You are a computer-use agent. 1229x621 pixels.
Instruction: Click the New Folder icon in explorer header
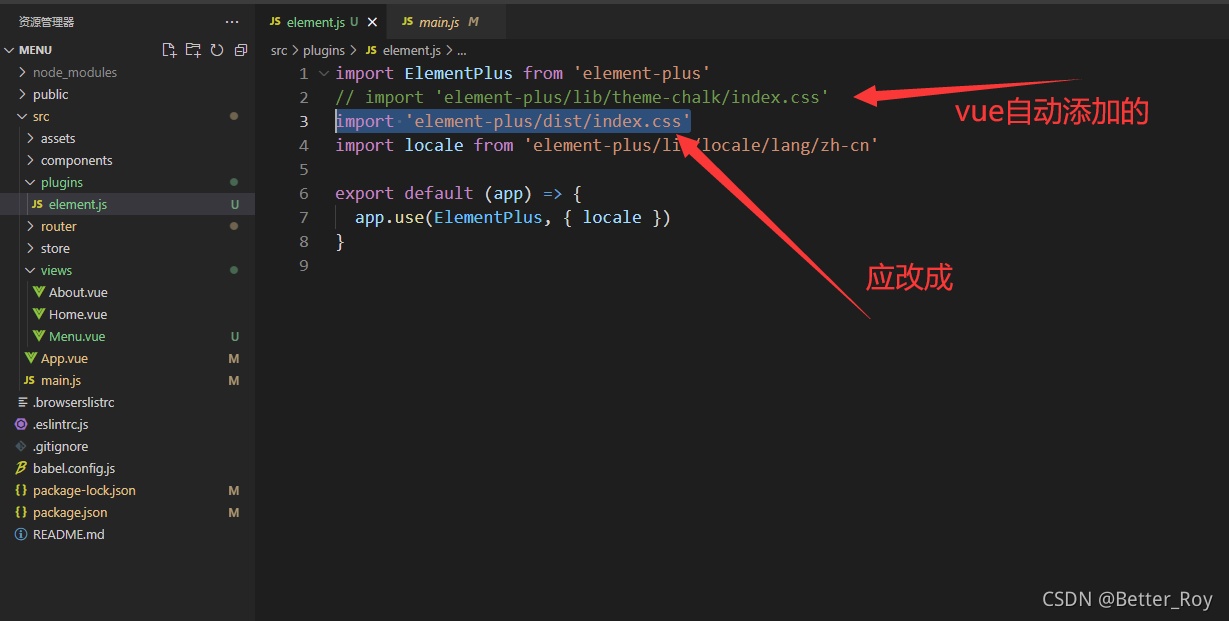[x=193, y=50]
